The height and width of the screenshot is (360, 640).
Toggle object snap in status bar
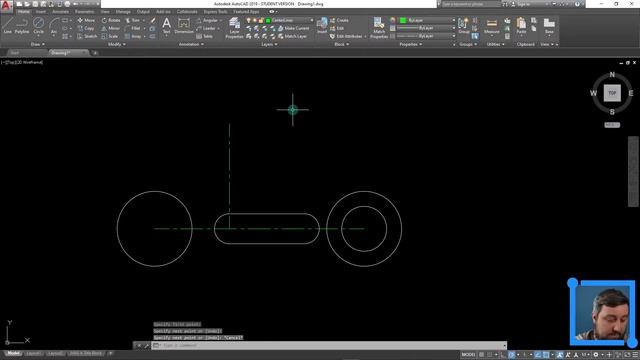click(x=546, y=355)
